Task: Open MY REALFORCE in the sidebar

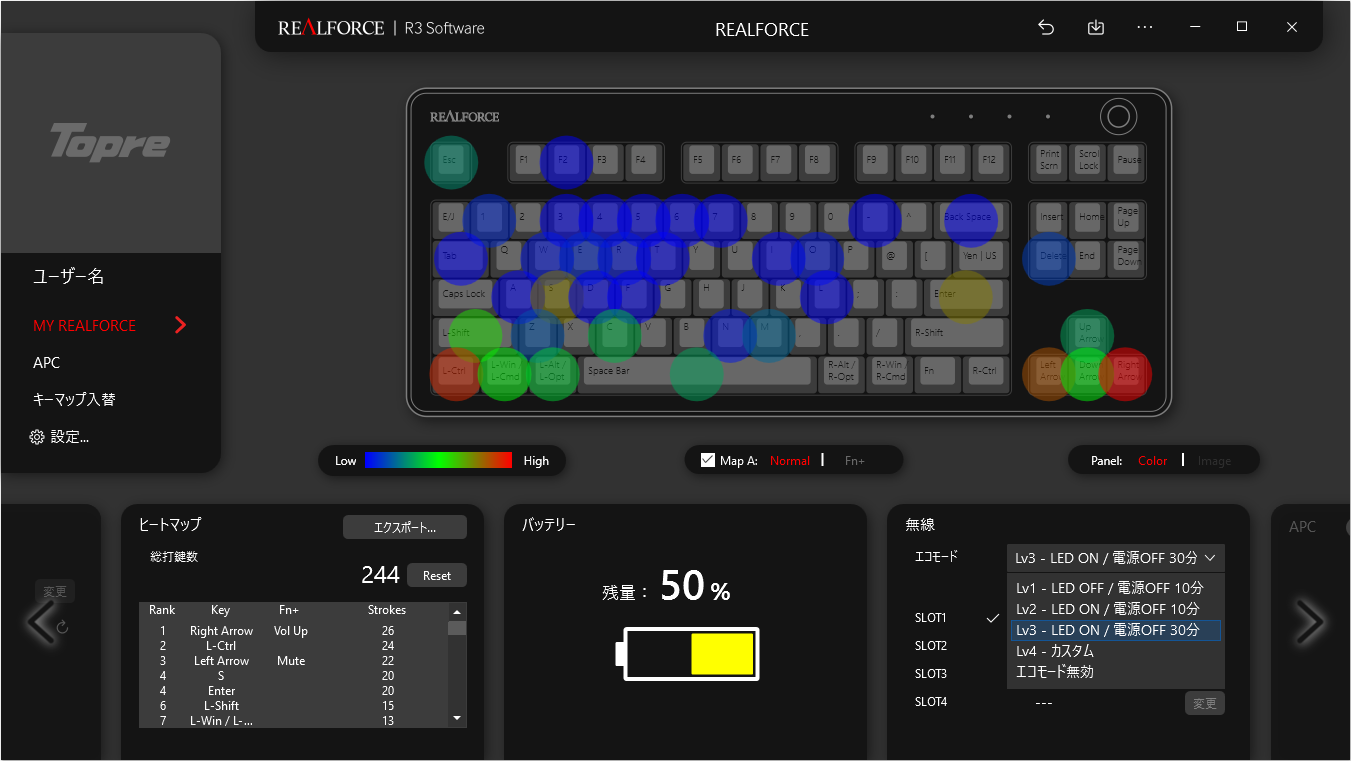Action: [84, 326]
